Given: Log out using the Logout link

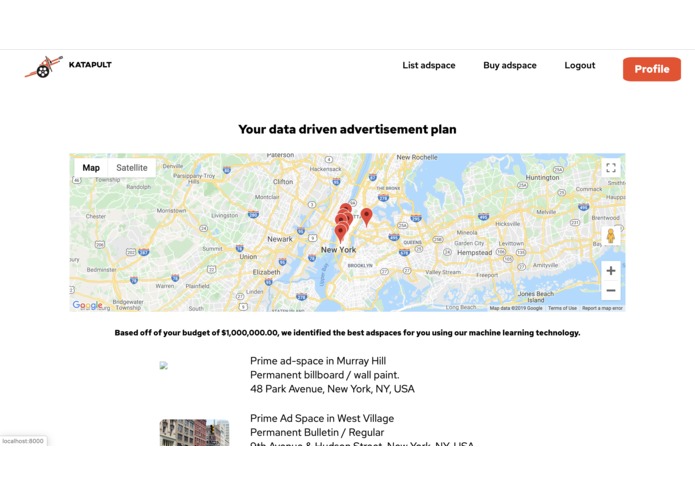Looking at the screenshot, I should click(579, 65).
